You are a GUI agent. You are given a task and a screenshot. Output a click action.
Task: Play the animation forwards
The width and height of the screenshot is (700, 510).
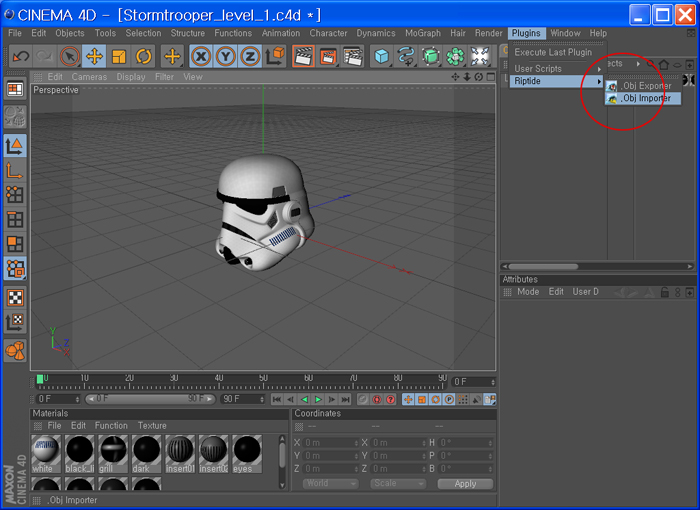[x=318, y=399]
